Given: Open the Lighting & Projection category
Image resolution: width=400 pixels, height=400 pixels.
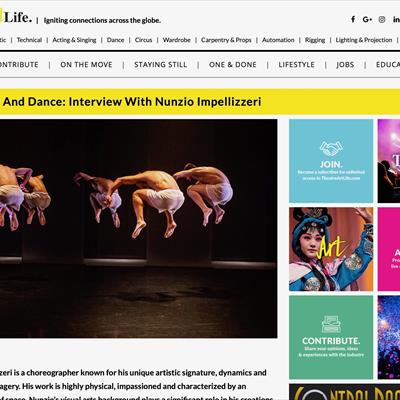Looking at the screenshot, I should pyautogui.click(x=364, y=40).
